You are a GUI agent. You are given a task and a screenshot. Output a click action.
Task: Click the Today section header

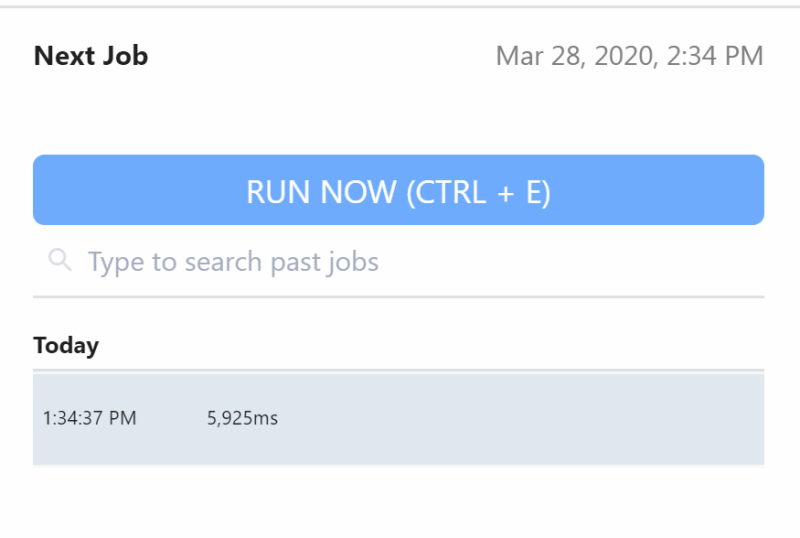coord(66,346)
